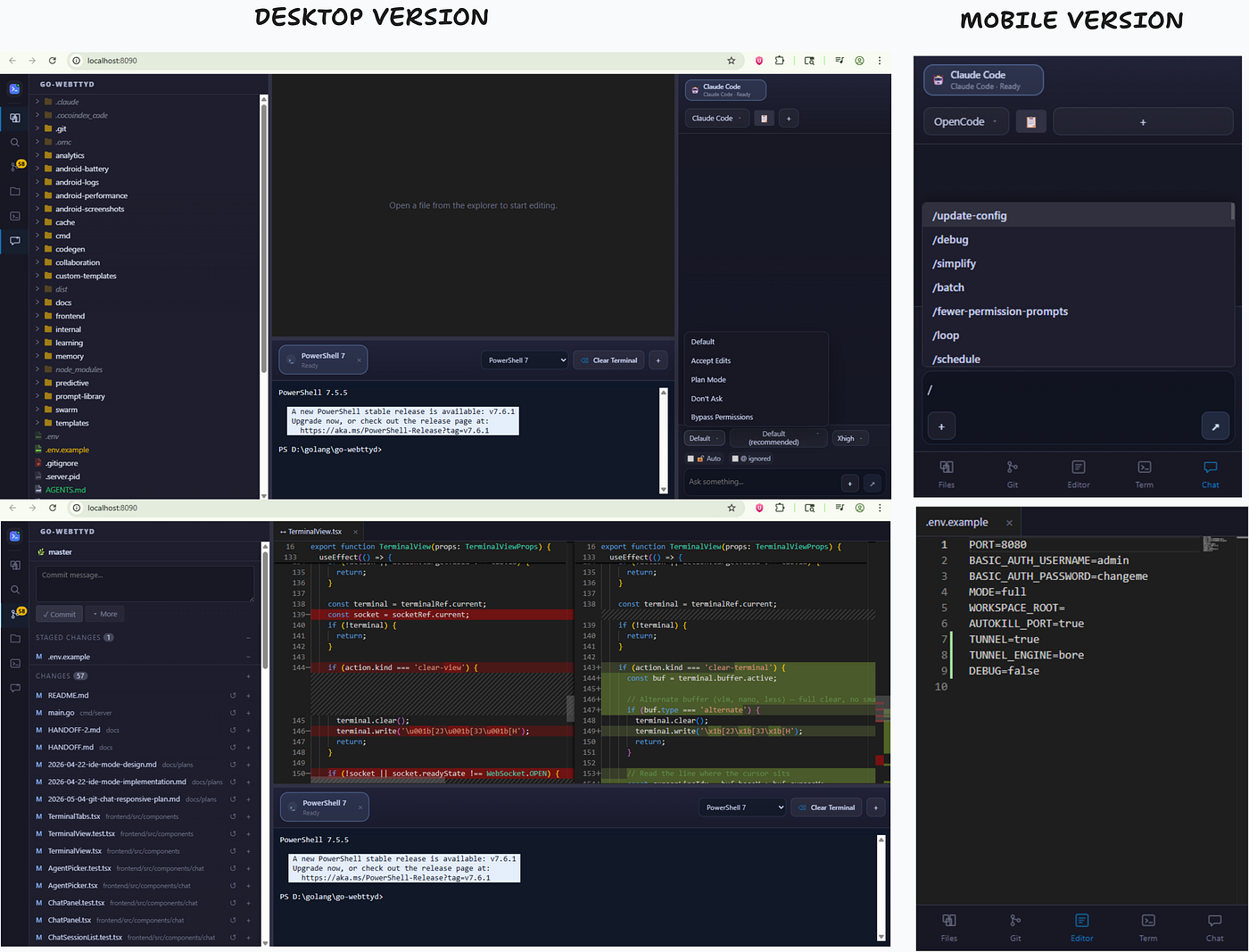This screenshot has height=952, width=1249.
Task: Open PowerShell 7 shell selector in bottom desktop window
Action: pos(742,807)
